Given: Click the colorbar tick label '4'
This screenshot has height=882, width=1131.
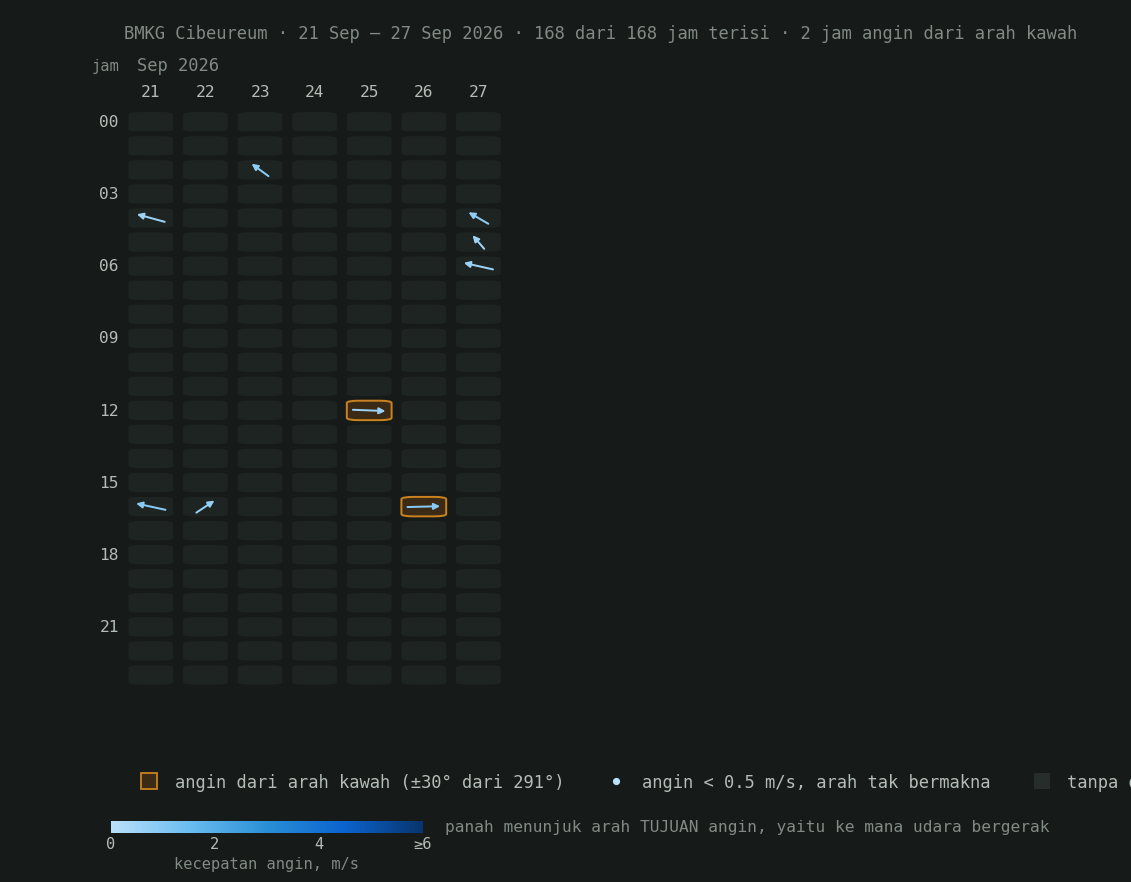Looking at the screenshot, I should [319, 844].
